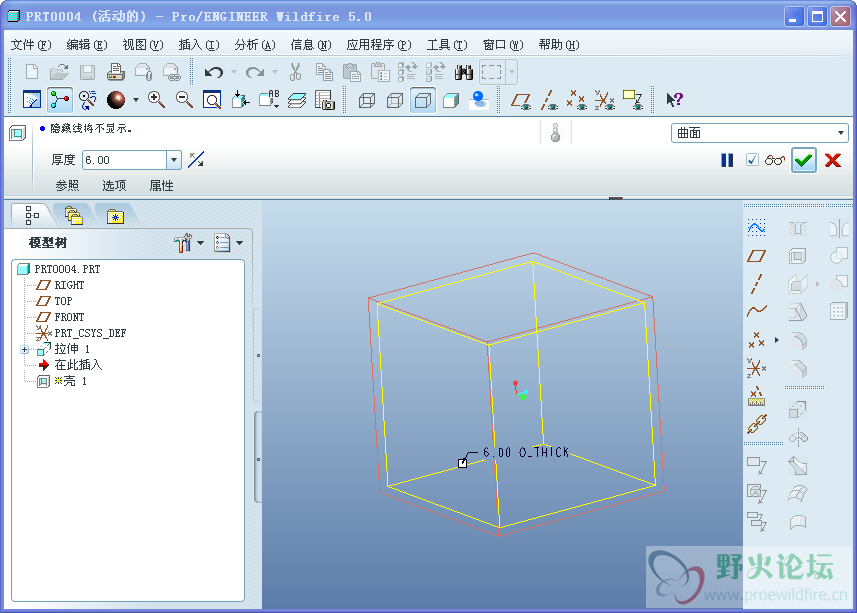857x613 pixels.
Task: Expand the 拉伸 1 tree node
Action: [x=25, y=349]
